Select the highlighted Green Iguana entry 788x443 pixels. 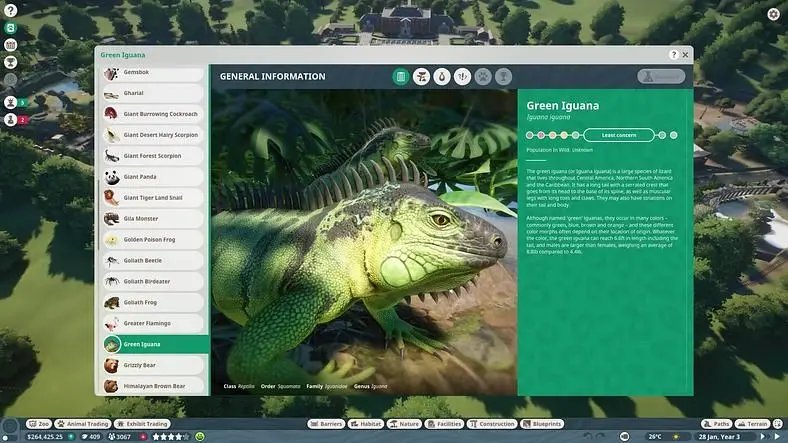(155, 345)
